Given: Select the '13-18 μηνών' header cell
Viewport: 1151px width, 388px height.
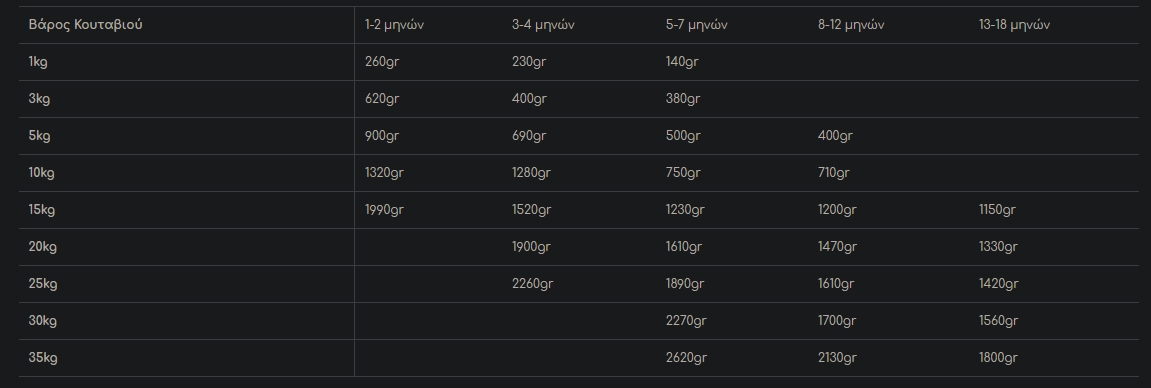Looking at the screenshot, I should tap(1014, 25).
